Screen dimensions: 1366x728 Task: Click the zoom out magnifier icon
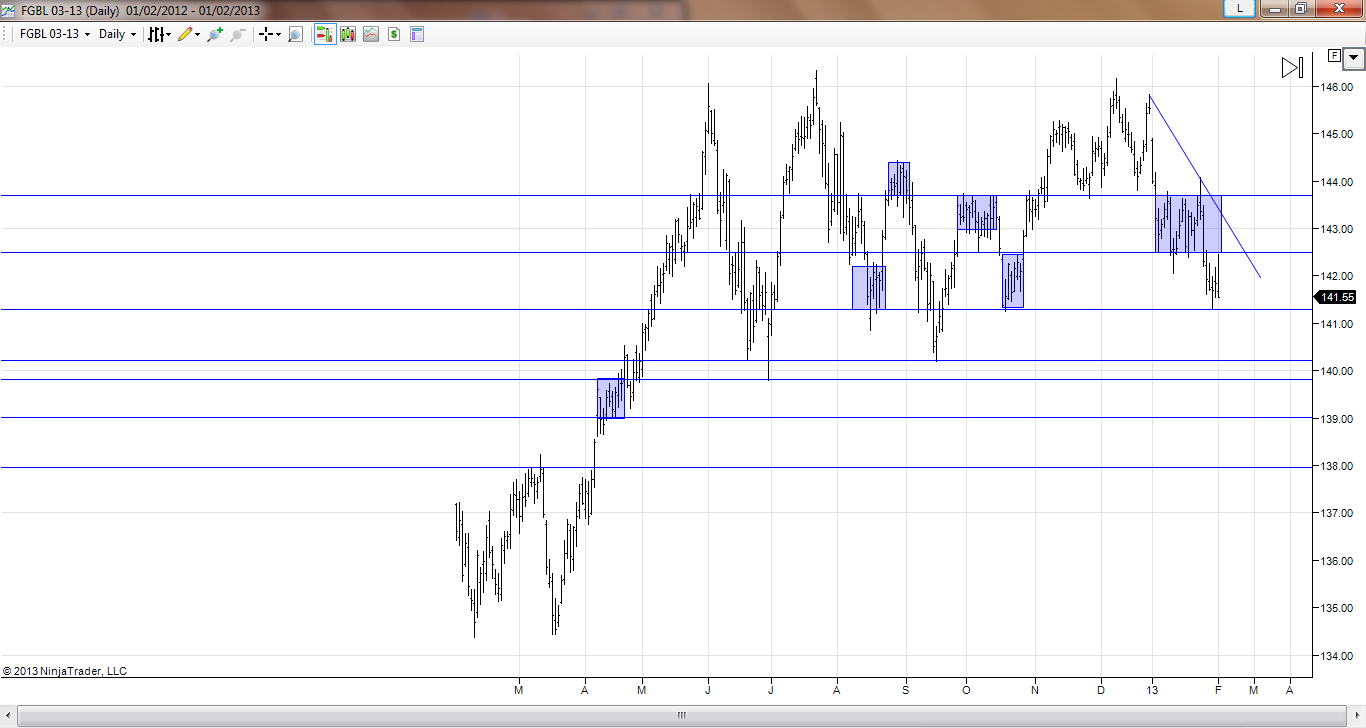(x=237, y=34)
